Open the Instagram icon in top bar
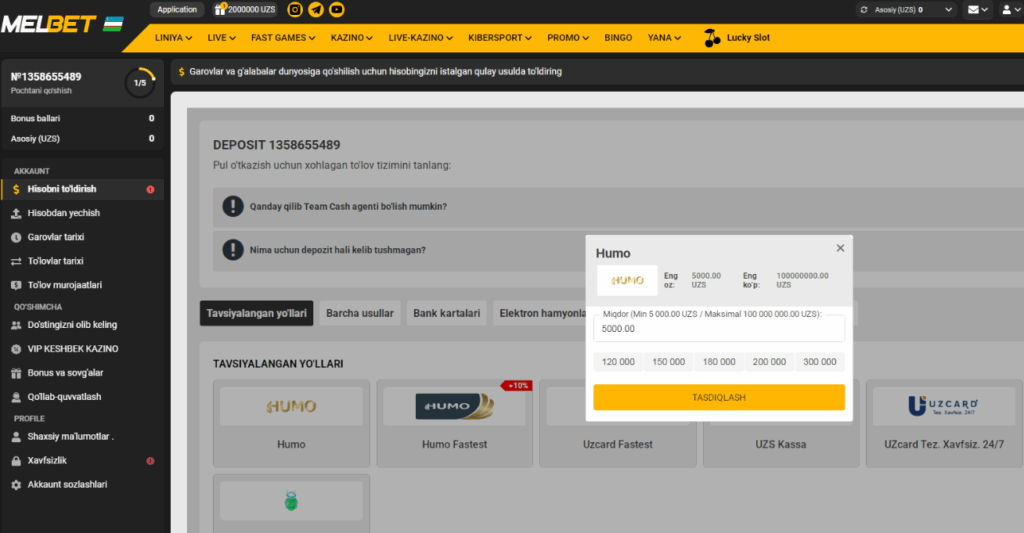 295,10
